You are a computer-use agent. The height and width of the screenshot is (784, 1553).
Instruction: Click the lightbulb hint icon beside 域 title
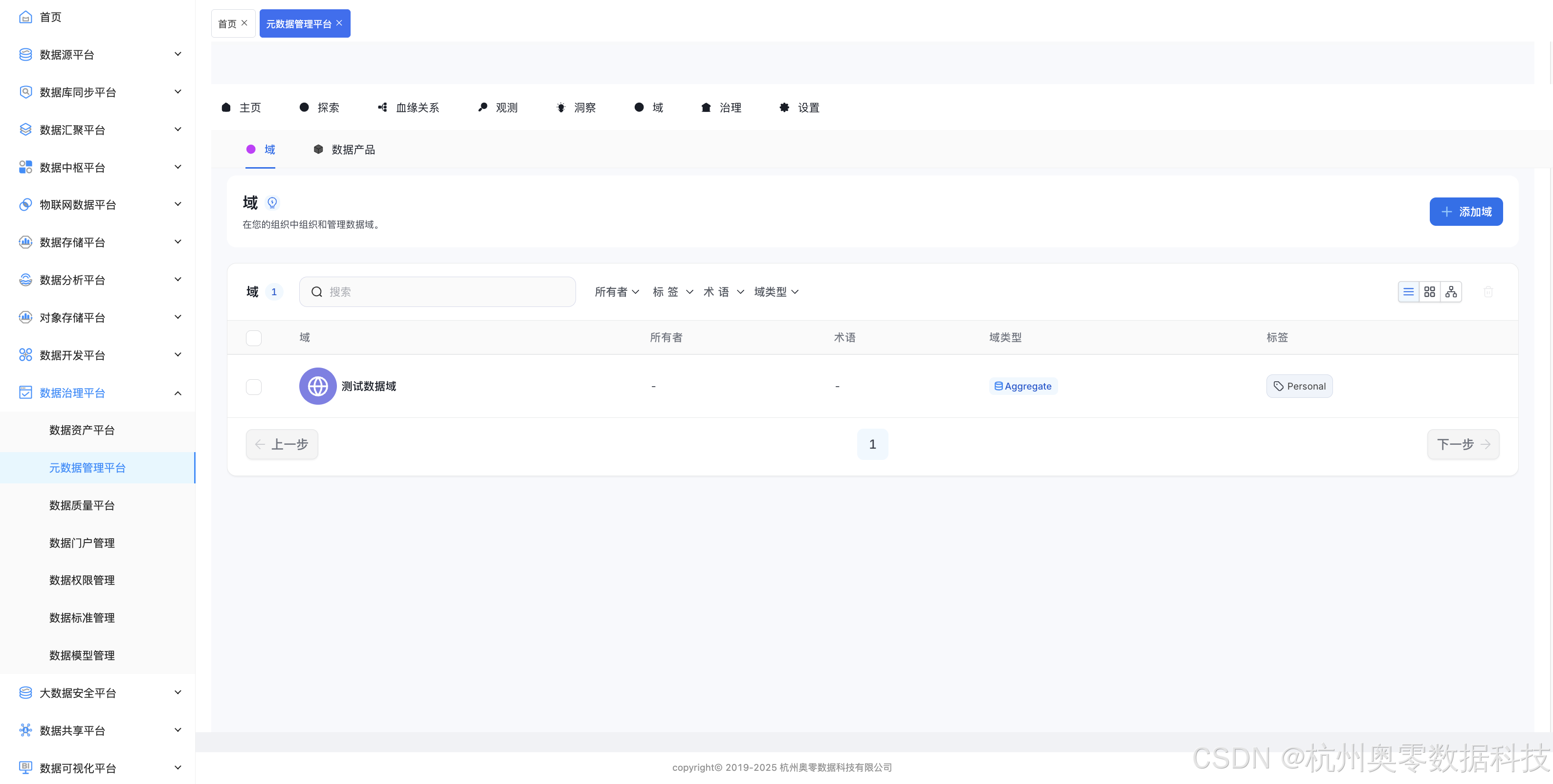(x=272, y=202)
